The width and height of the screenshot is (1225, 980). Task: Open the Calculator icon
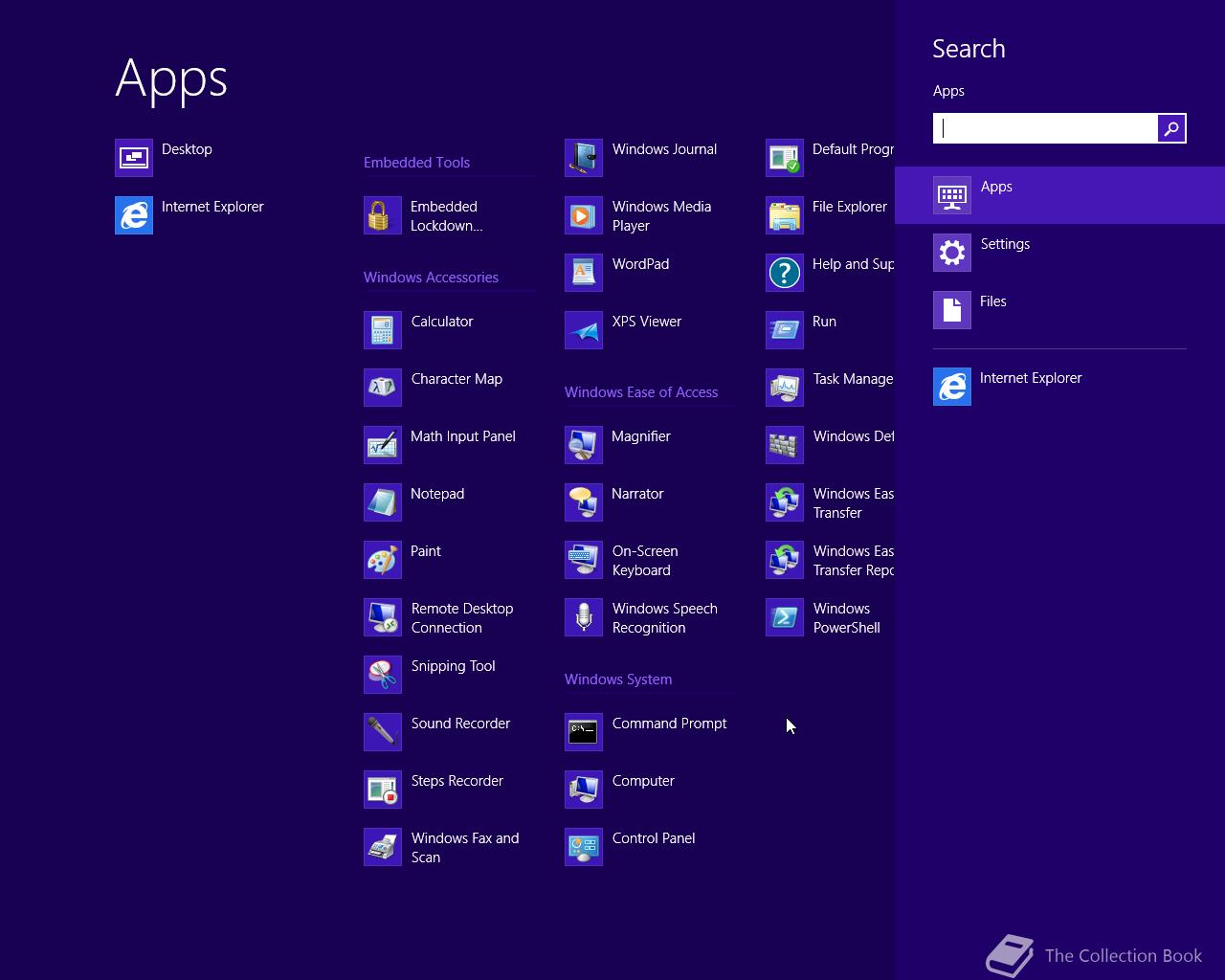[x=383, y=330]
